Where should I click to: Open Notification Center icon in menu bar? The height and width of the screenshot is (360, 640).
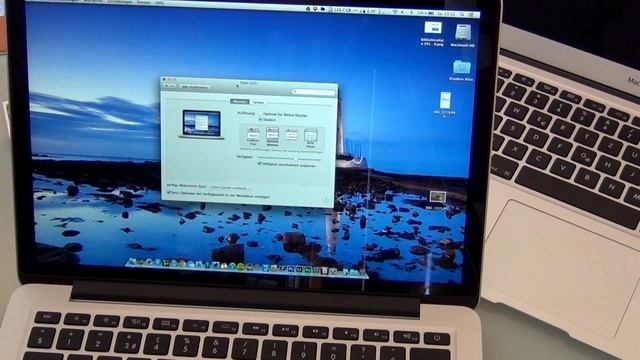pos(471,15)
